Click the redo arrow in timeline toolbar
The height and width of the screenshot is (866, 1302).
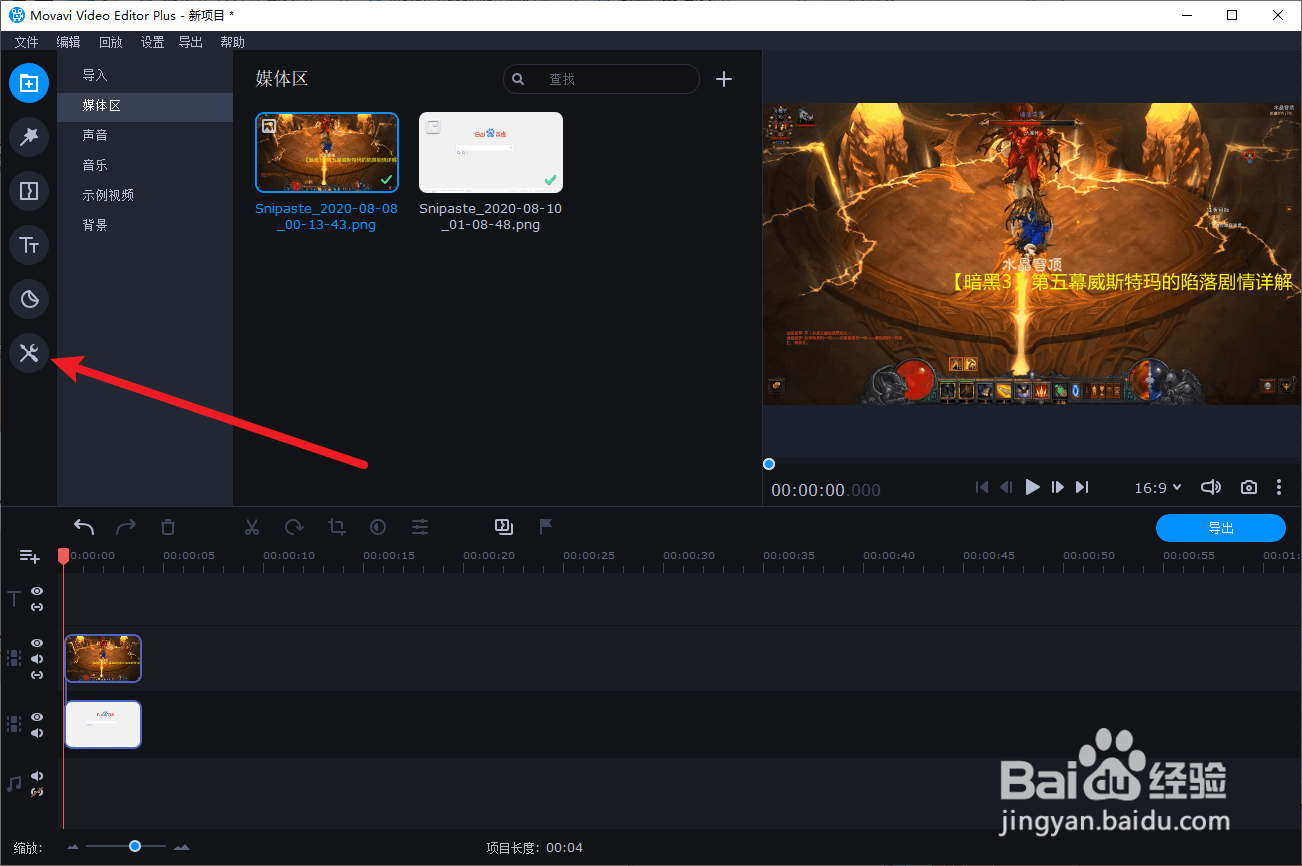[126, 526]
